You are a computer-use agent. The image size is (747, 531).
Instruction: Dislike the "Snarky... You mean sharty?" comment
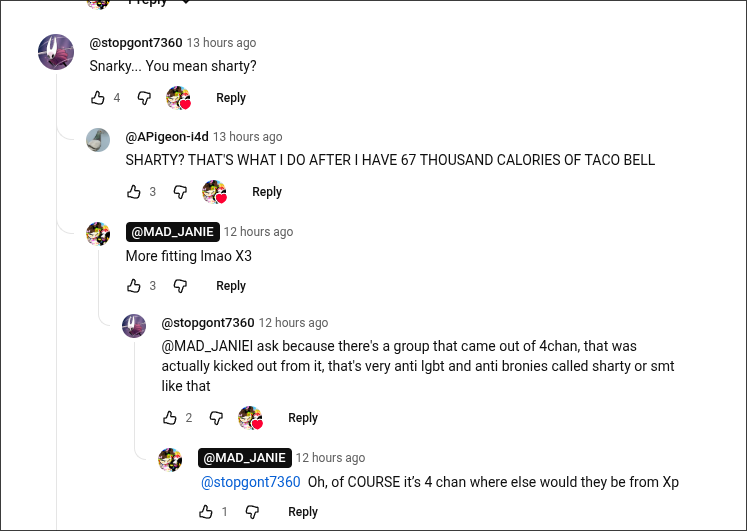[144, 98]
